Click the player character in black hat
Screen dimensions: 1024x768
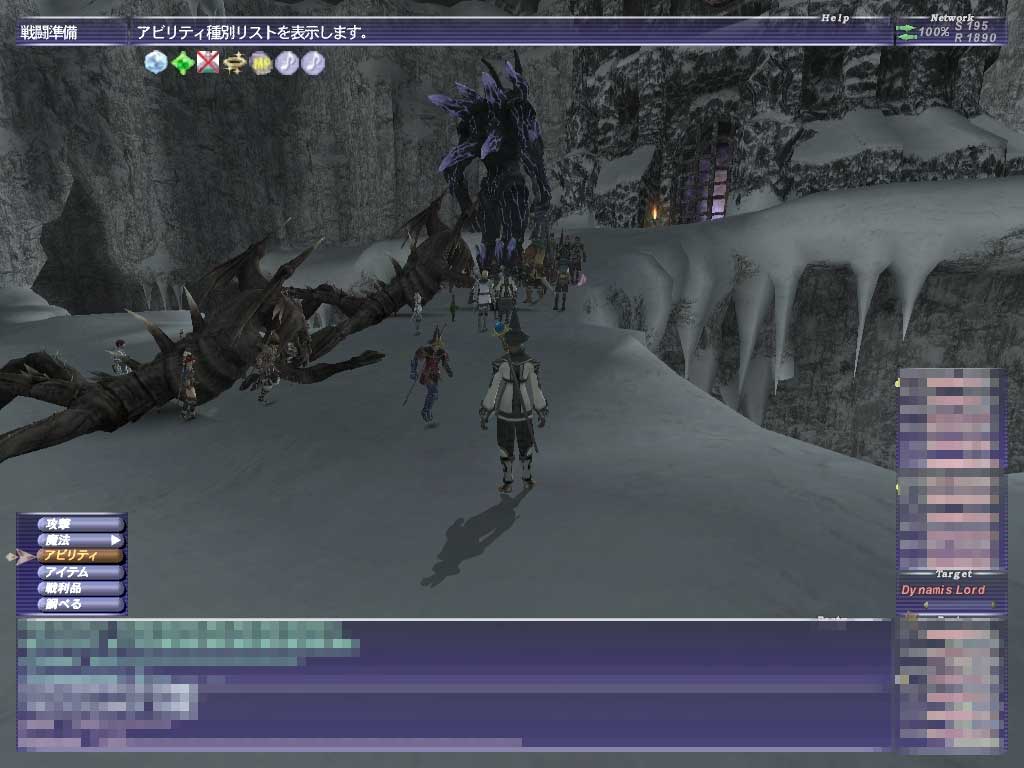coord(514,405)
